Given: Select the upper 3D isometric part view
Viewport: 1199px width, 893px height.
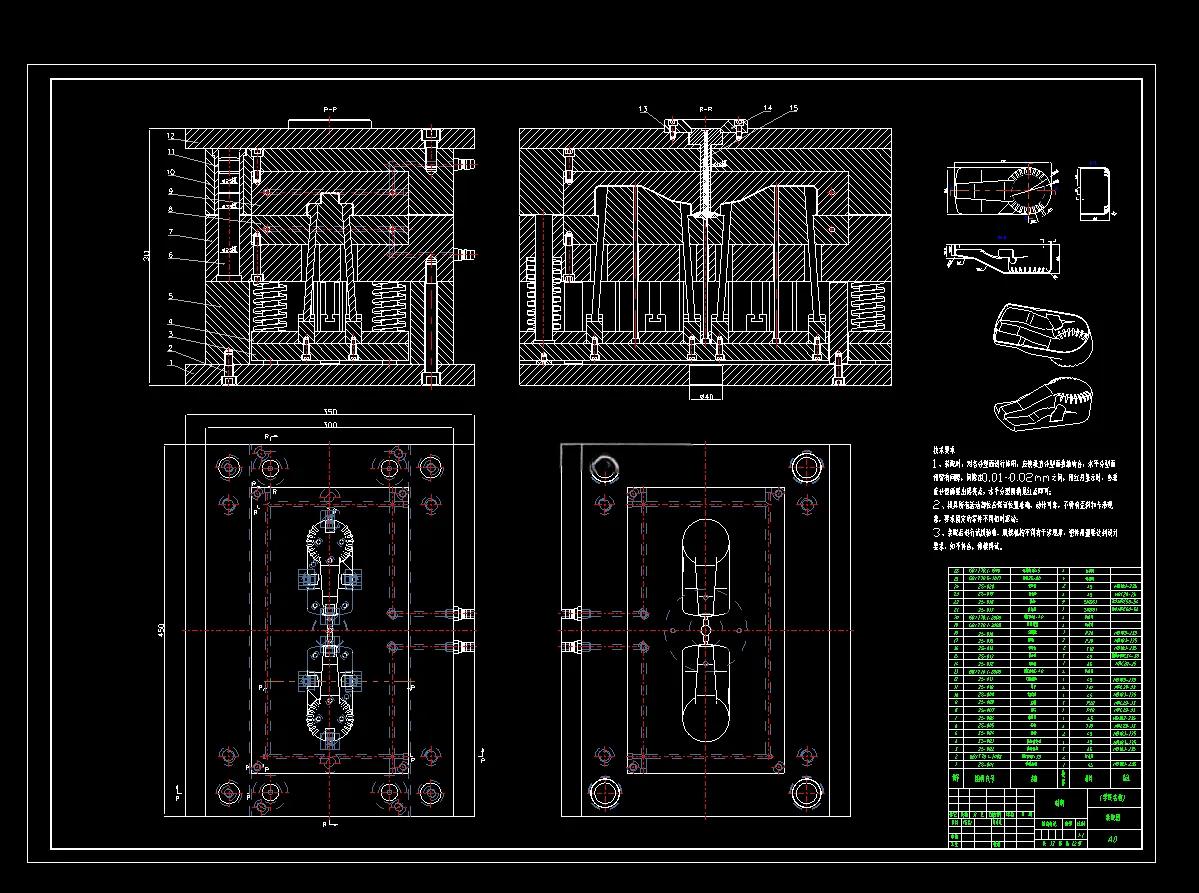Looking at the screenshot, I should pos(1043,337).
